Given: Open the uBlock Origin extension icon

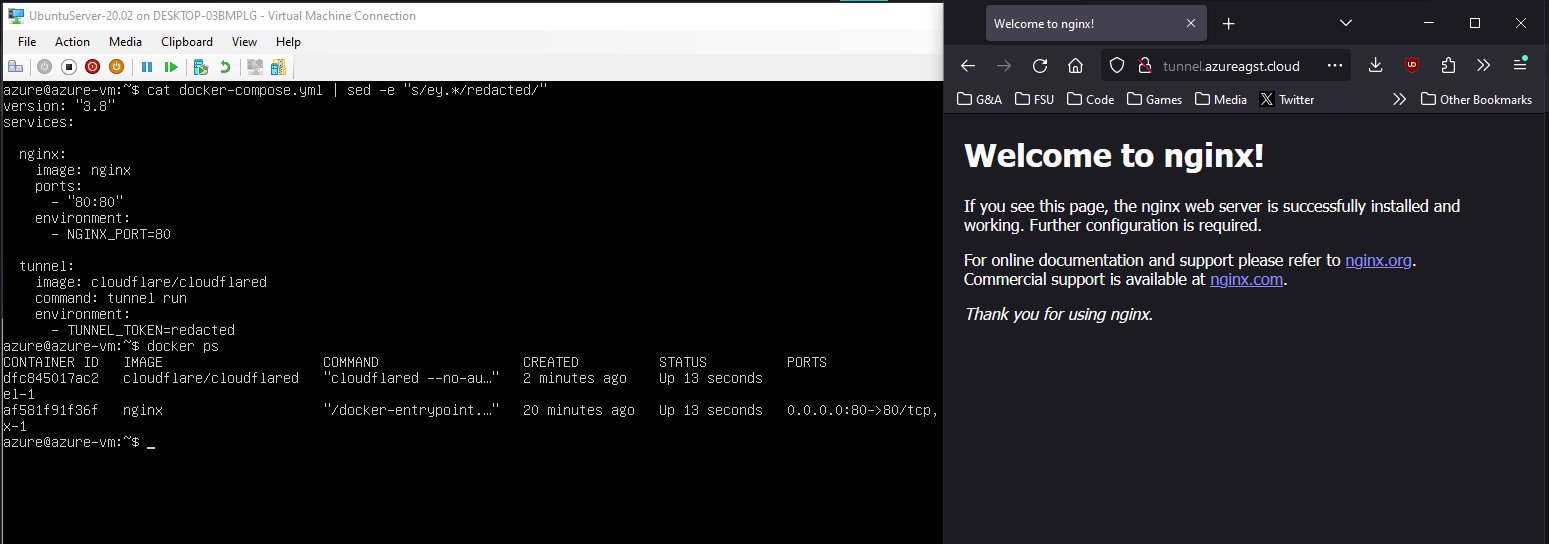Looking at the screenshot, I should [x=1412, y=65].
